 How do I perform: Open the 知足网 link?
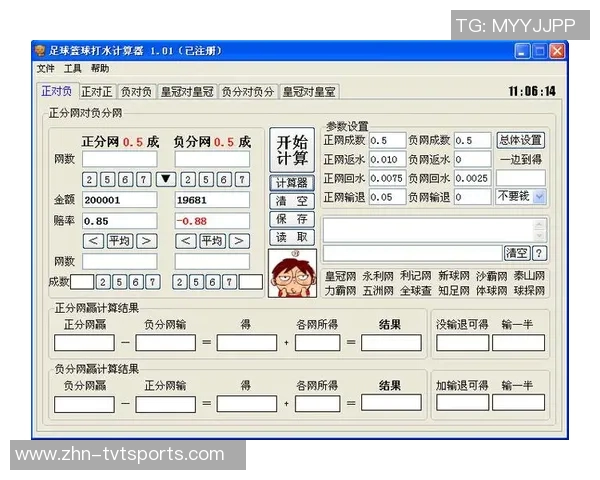click(454, 291)
